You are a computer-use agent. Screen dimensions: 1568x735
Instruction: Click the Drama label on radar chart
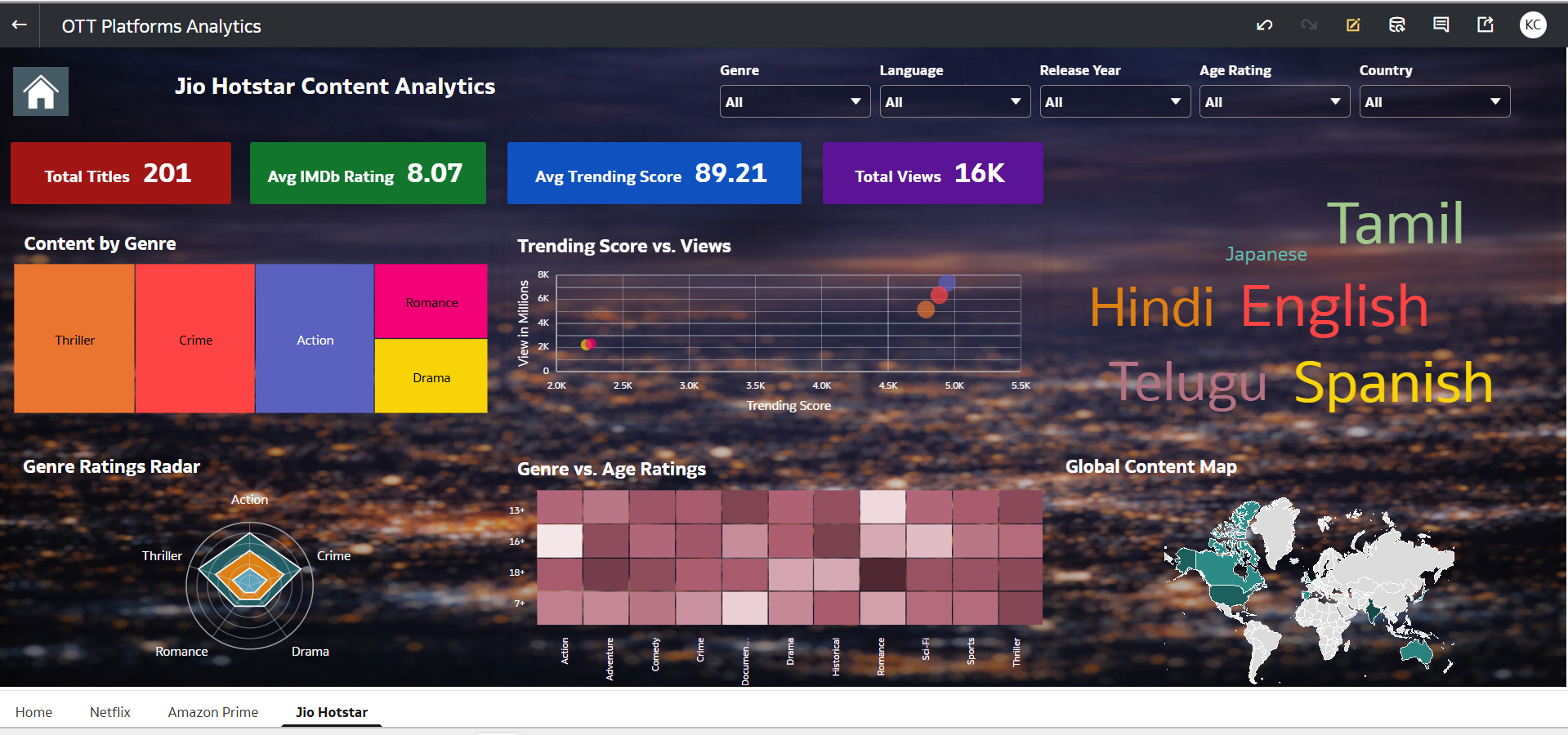[310, 651]
